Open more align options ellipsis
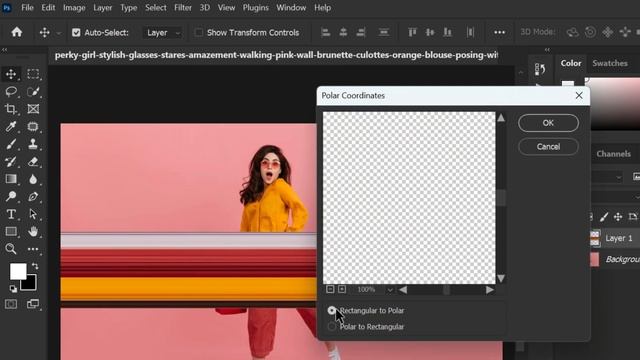 click(x=500, y=32)
